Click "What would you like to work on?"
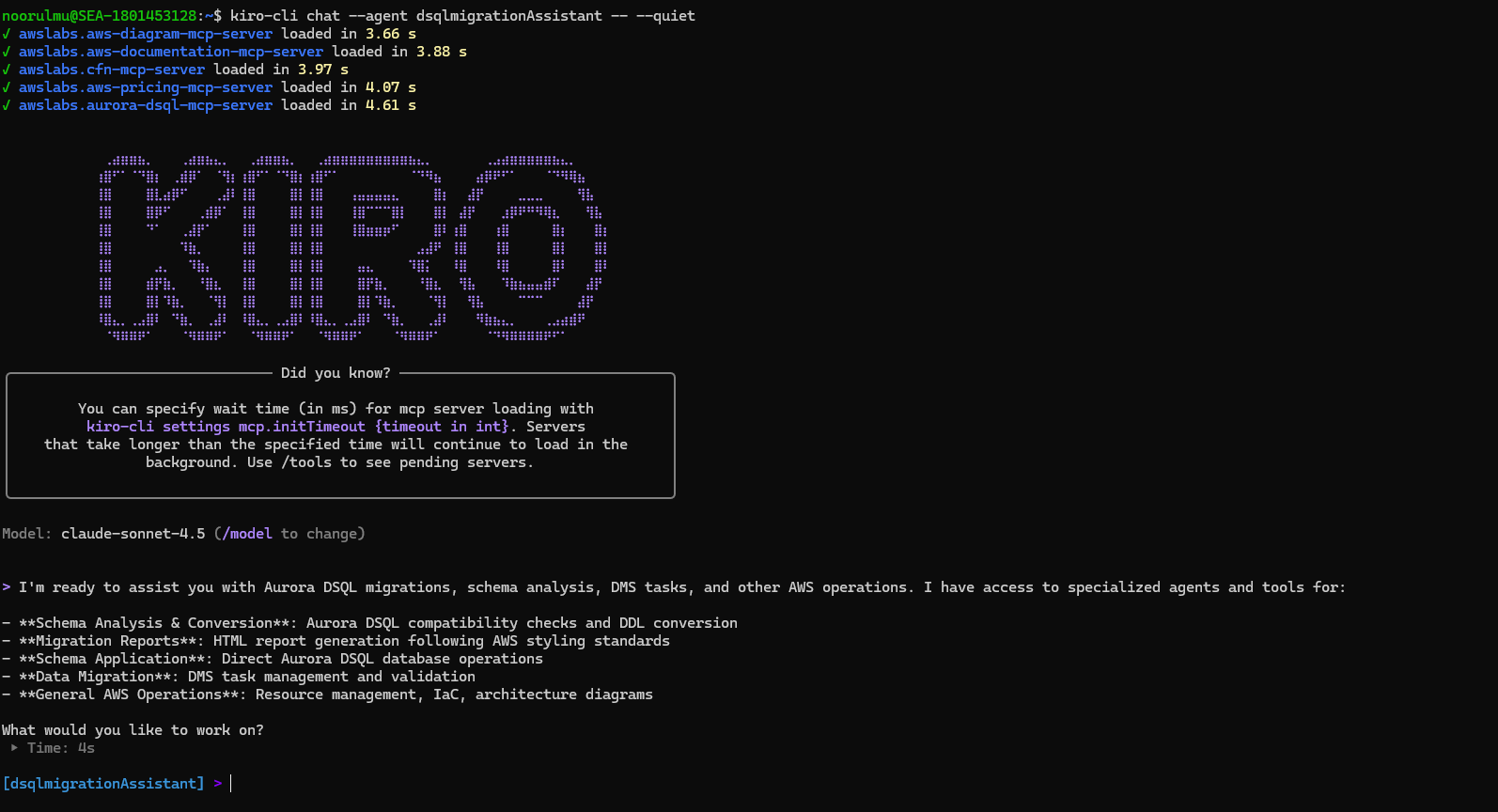 point(133,730)
